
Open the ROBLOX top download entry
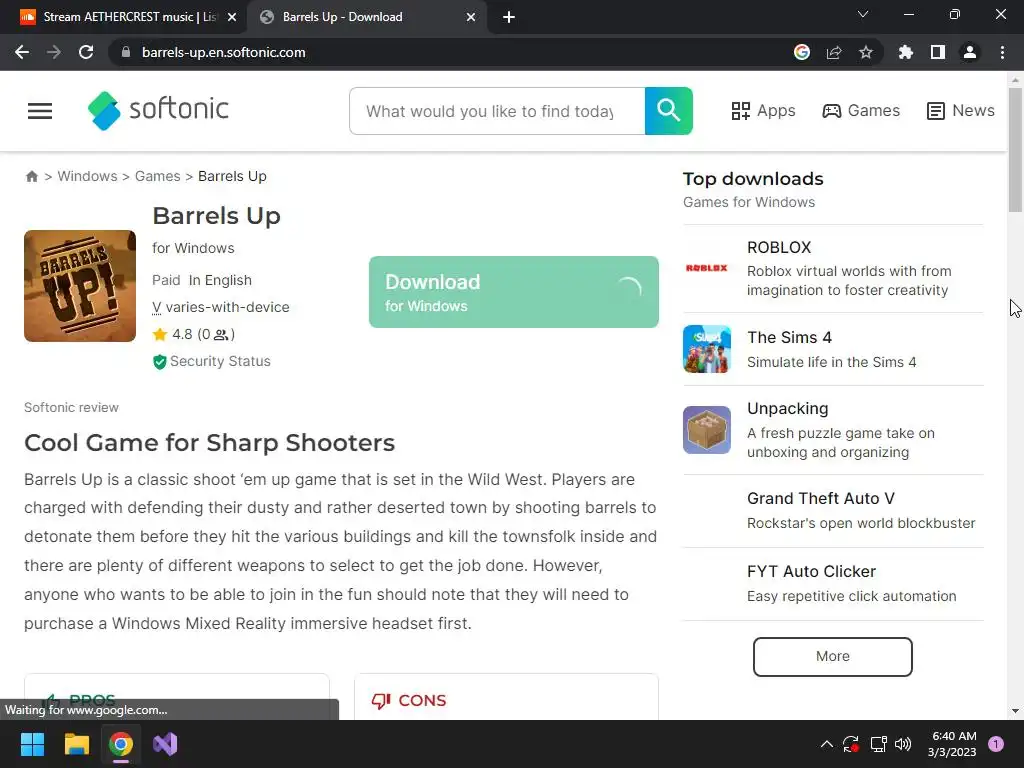(x=833, y=268)
